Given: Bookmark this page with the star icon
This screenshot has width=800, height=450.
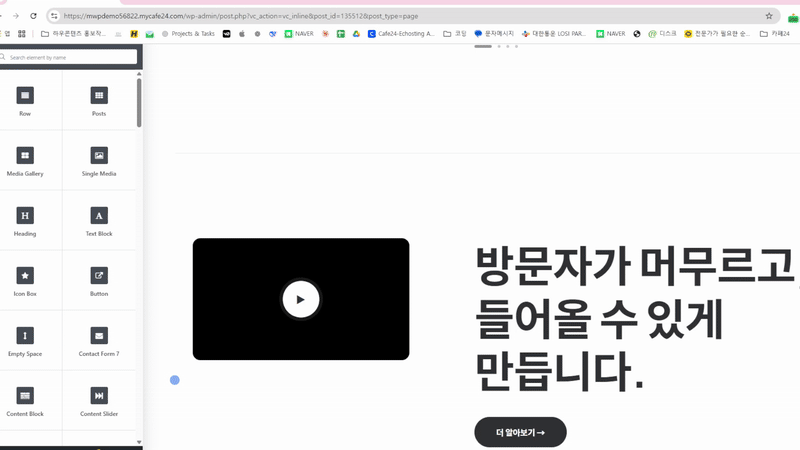Looking at the screenshot, I should tap(769, 16).
